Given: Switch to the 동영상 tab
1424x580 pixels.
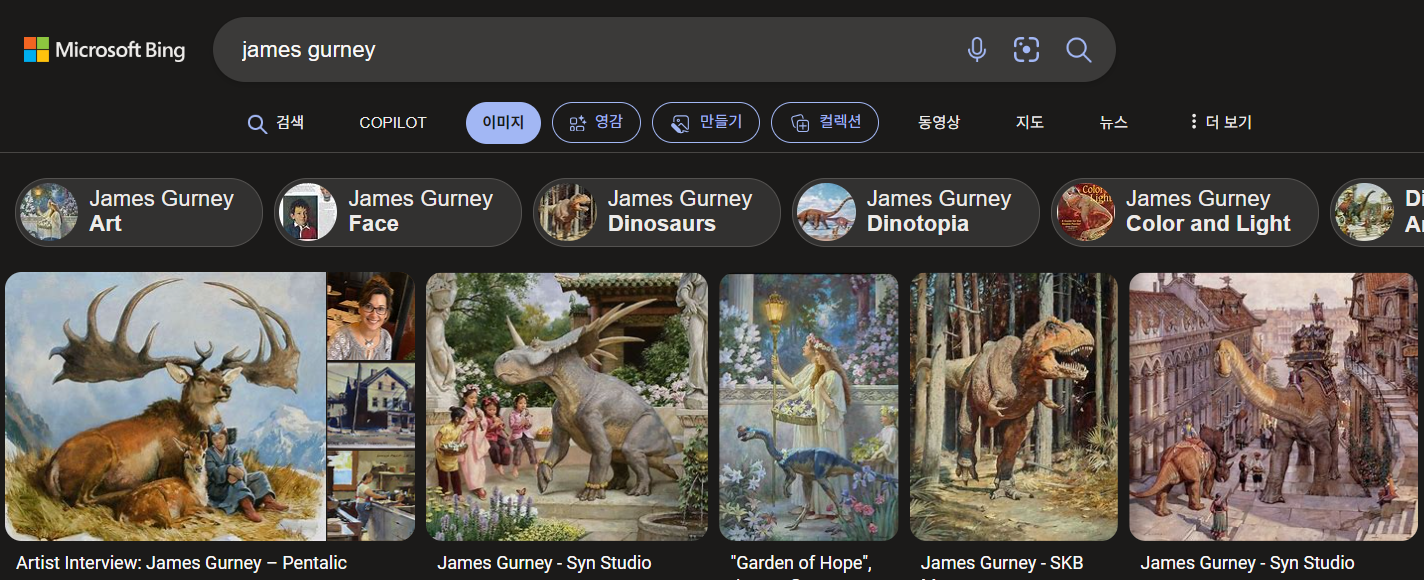Looking at the screenshot, I should click(x=939, y=123).
